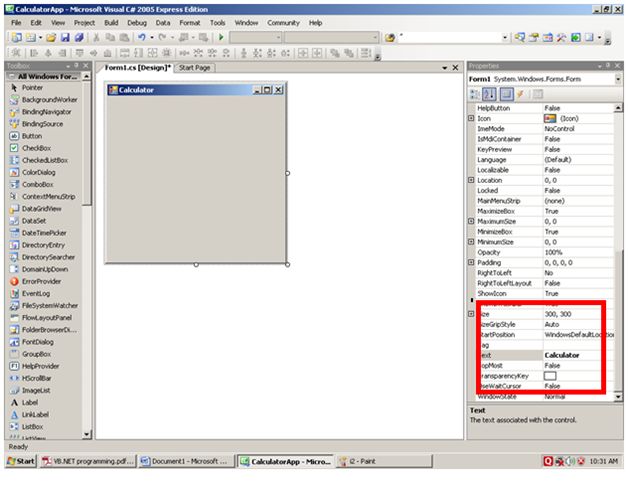Click the MaximizeBox property value True

551,211
